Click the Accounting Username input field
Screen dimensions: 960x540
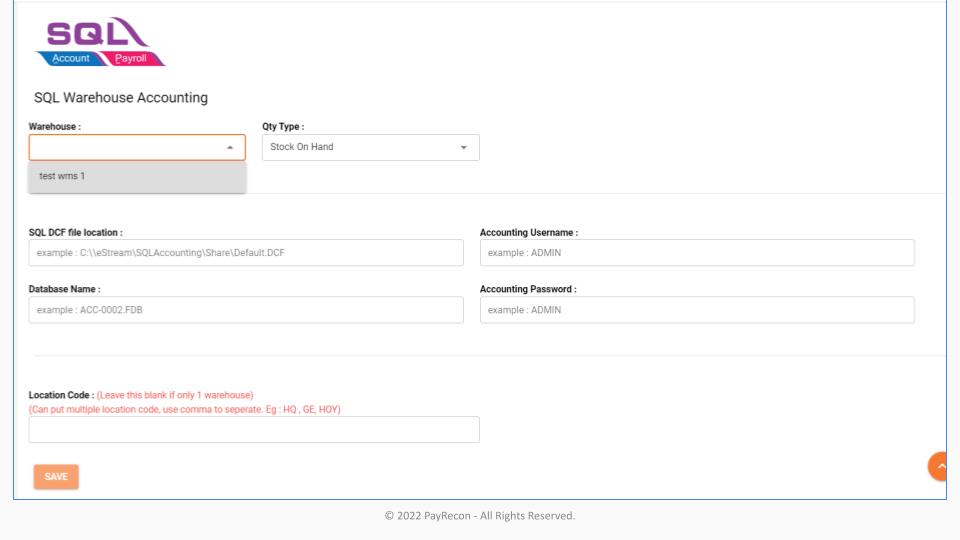pyautogui.click(x=697, y=253)
